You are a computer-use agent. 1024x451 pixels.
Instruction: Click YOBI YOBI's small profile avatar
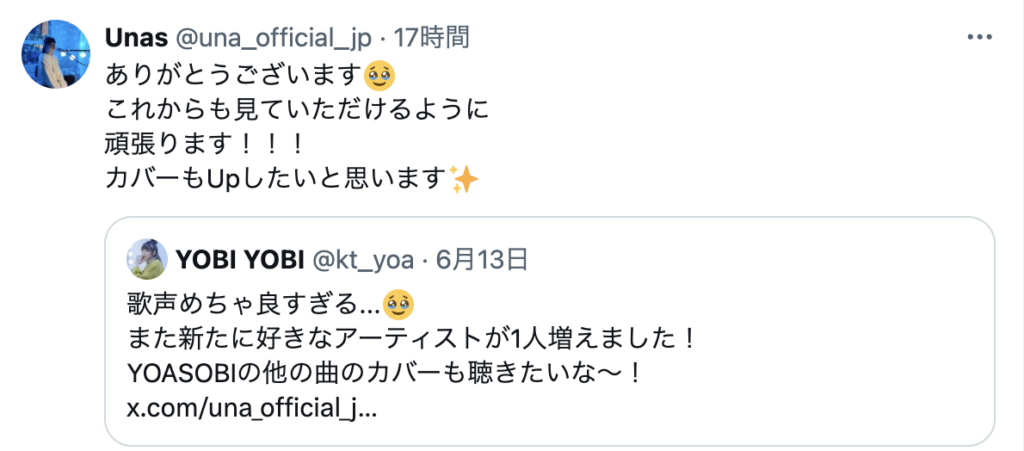click(x=147, y=259)
